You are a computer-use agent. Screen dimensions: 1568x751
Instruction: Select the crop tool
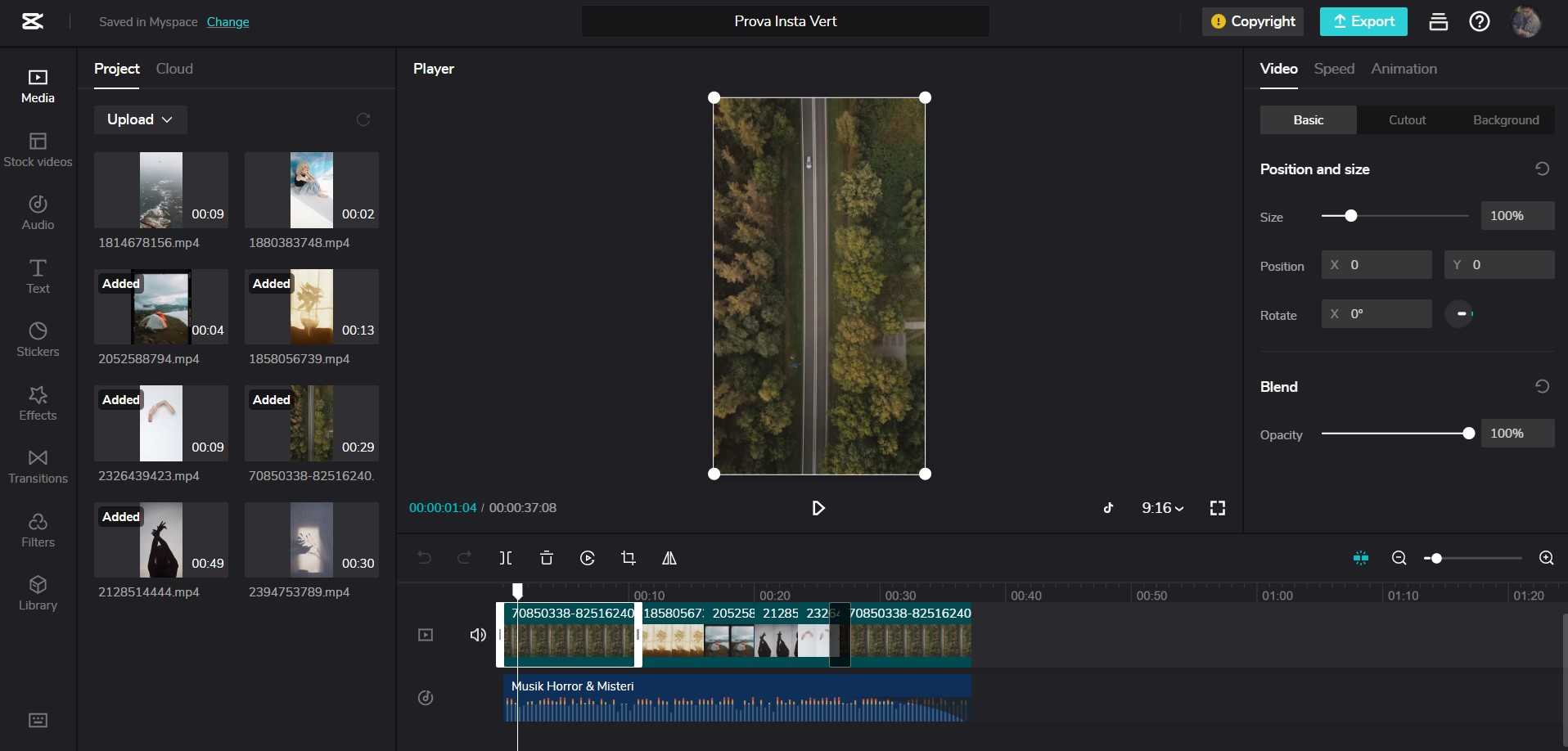[x=629, y=558]
